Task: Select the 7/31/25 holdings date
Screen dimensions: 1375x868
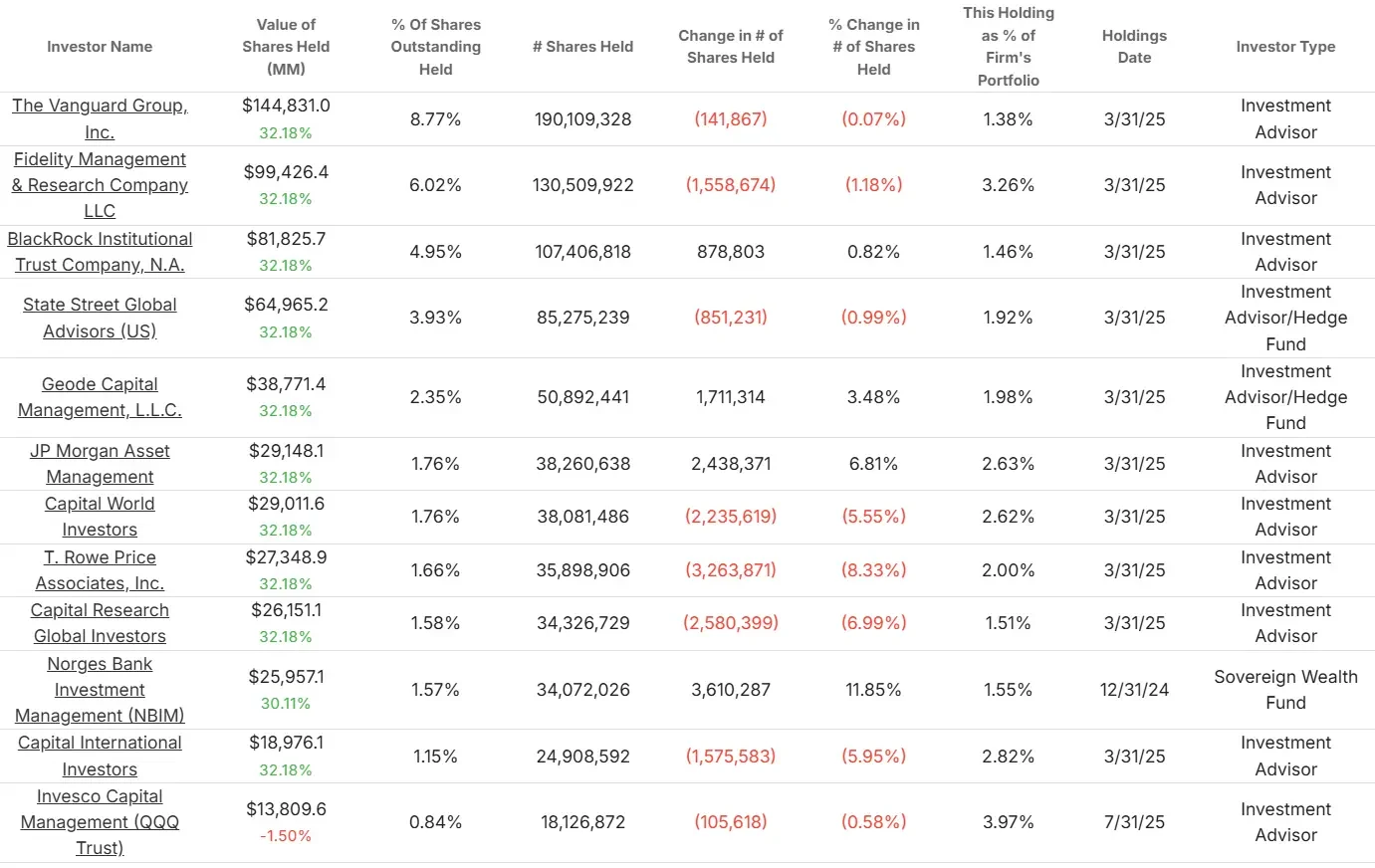Action: pos(1134,822)
